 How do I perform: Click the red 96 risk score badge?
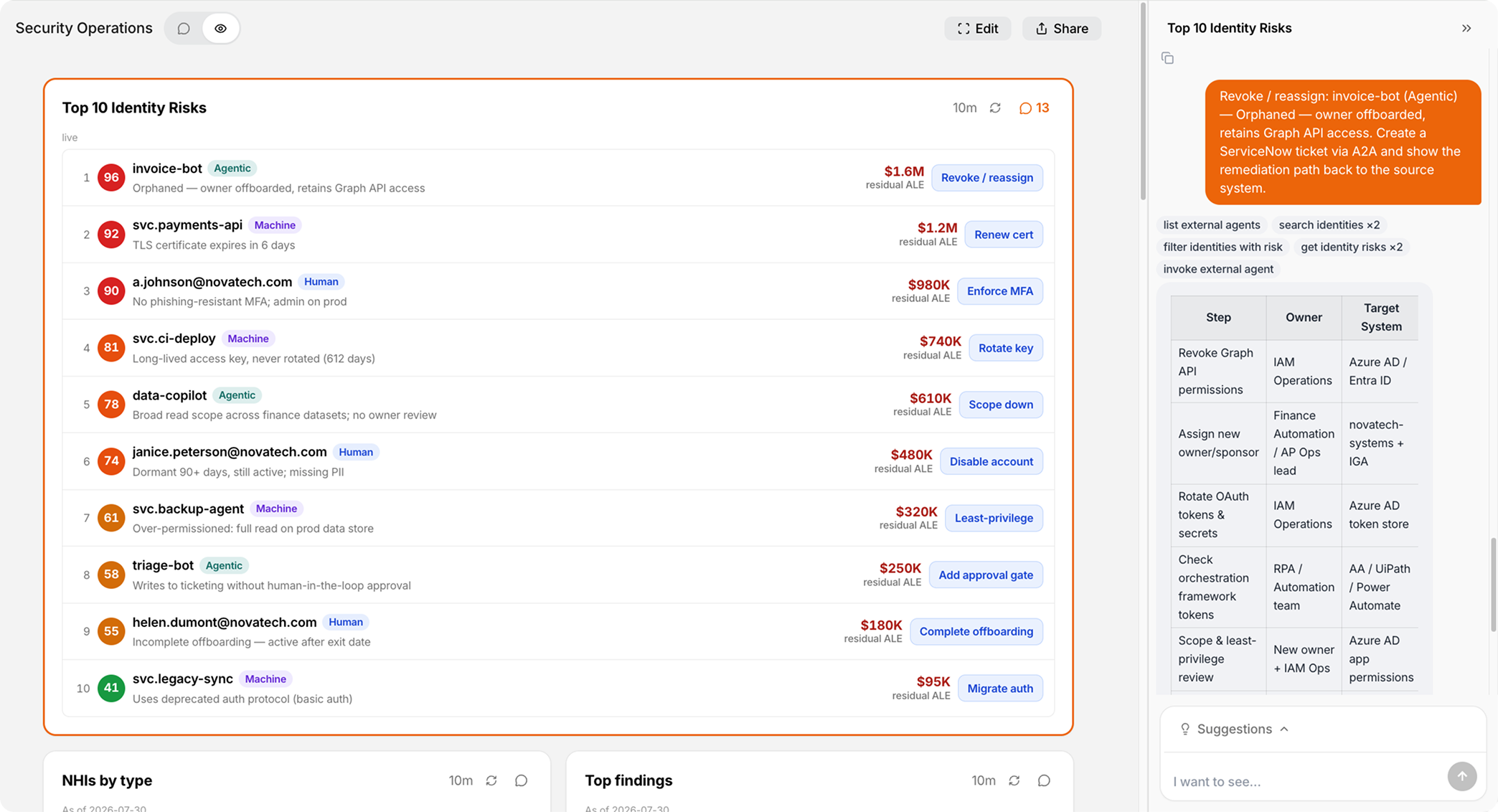coord(111,178)
